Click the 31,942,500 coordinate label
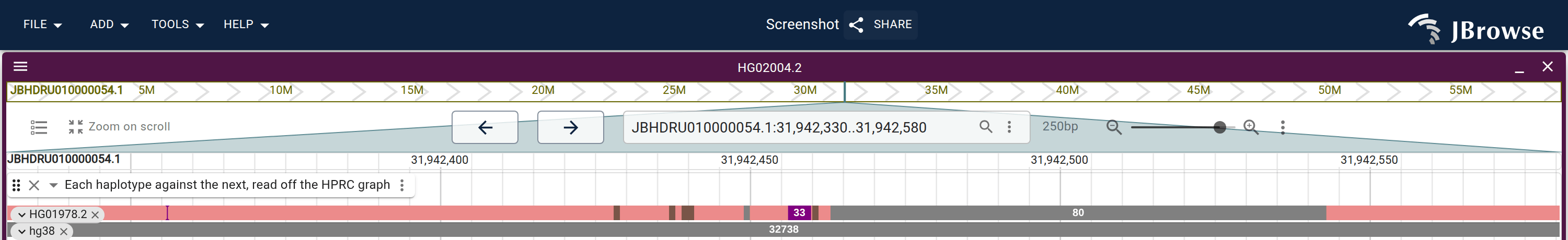This screenshot has width=1568, height=240. [1059, 160]
